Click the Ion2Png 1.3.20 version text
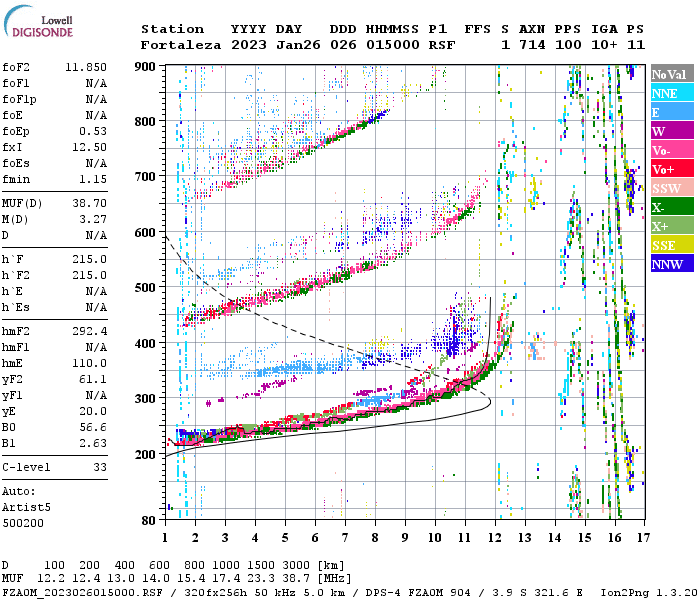 point(649,593)
